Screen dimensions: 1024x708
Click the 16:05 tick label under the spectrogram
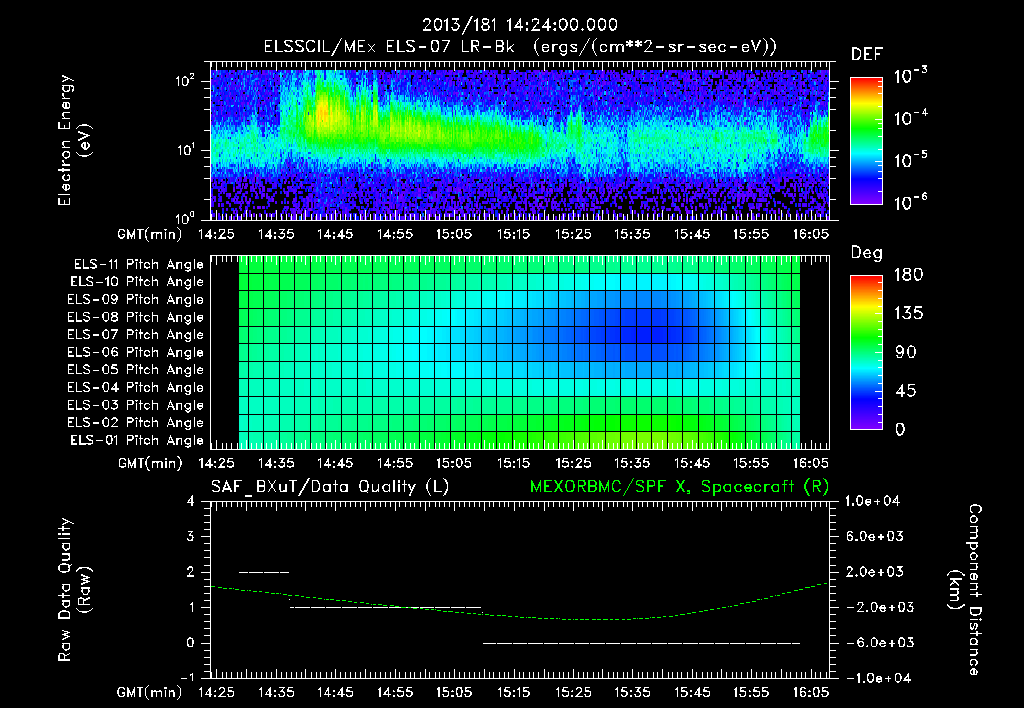tap(810, 234)
